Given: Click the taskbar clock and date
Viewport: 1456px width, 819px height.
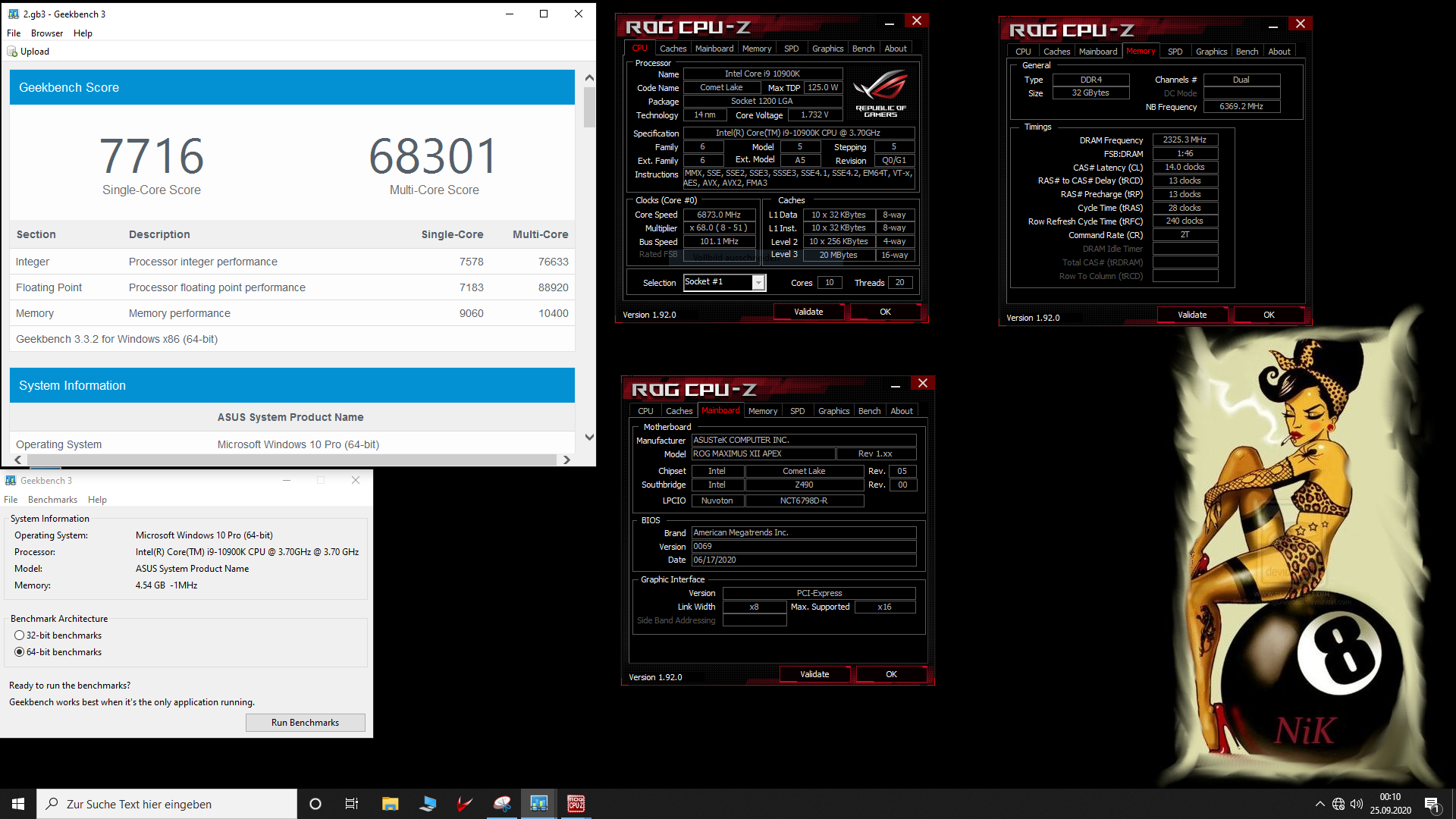Looking at the screenshot, I should [x=1390, y=804].
